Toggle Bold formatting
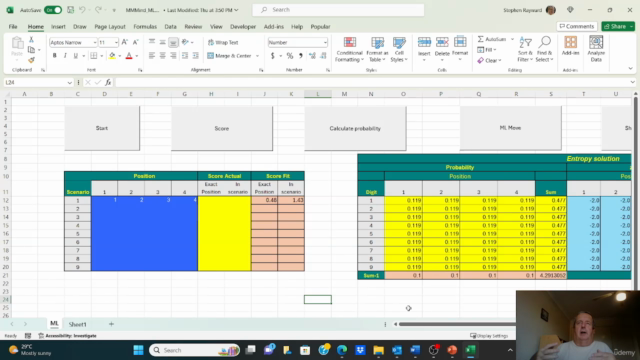The height and width of the screenshot is (360, 640). [54, 56]
